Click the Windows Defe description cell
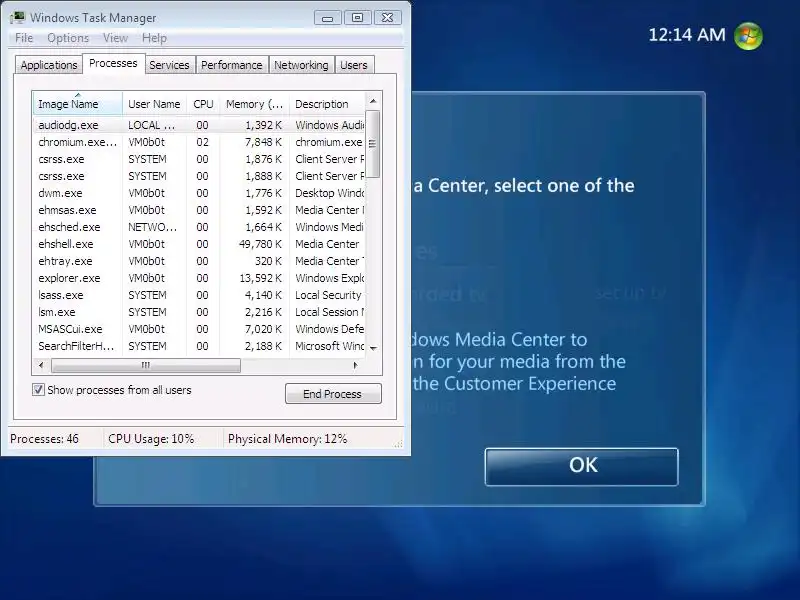Viewport: 800px width, 600px height. (330, 329)
